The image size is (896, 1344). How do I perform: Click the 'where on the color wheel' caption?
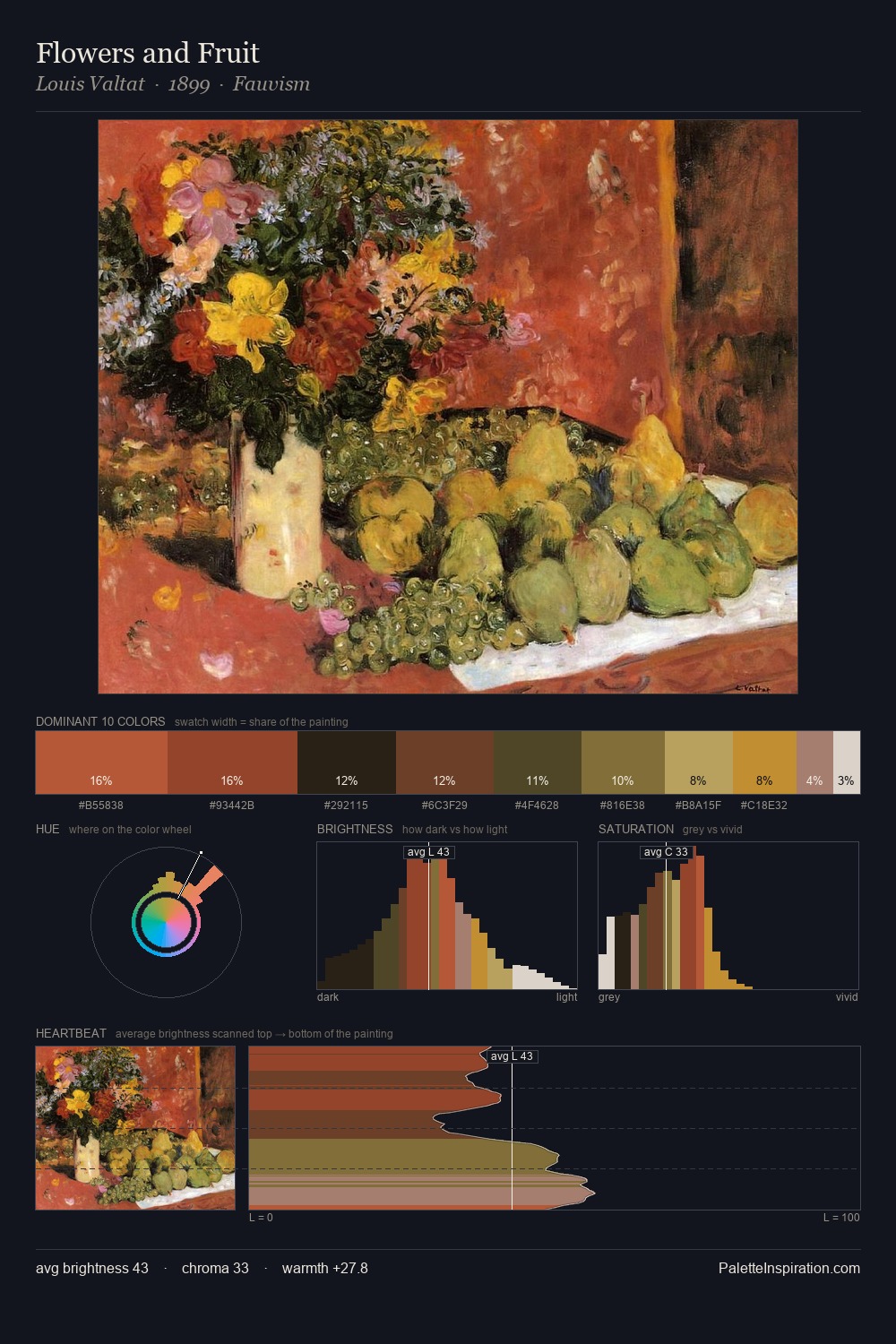130,829
